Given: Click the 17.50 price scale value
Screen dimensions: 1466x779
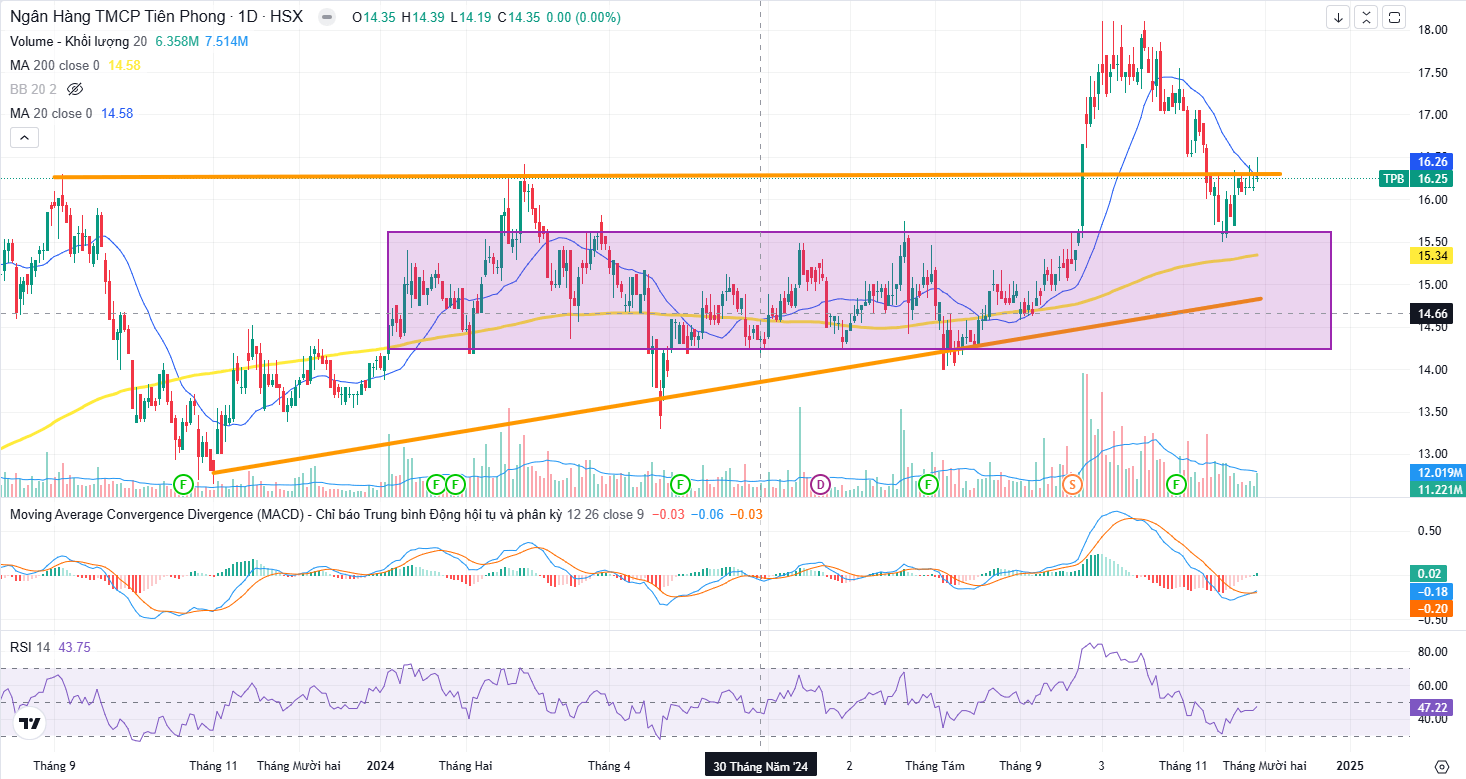Looking at the screenshot, I should [x=1432, y=73].
